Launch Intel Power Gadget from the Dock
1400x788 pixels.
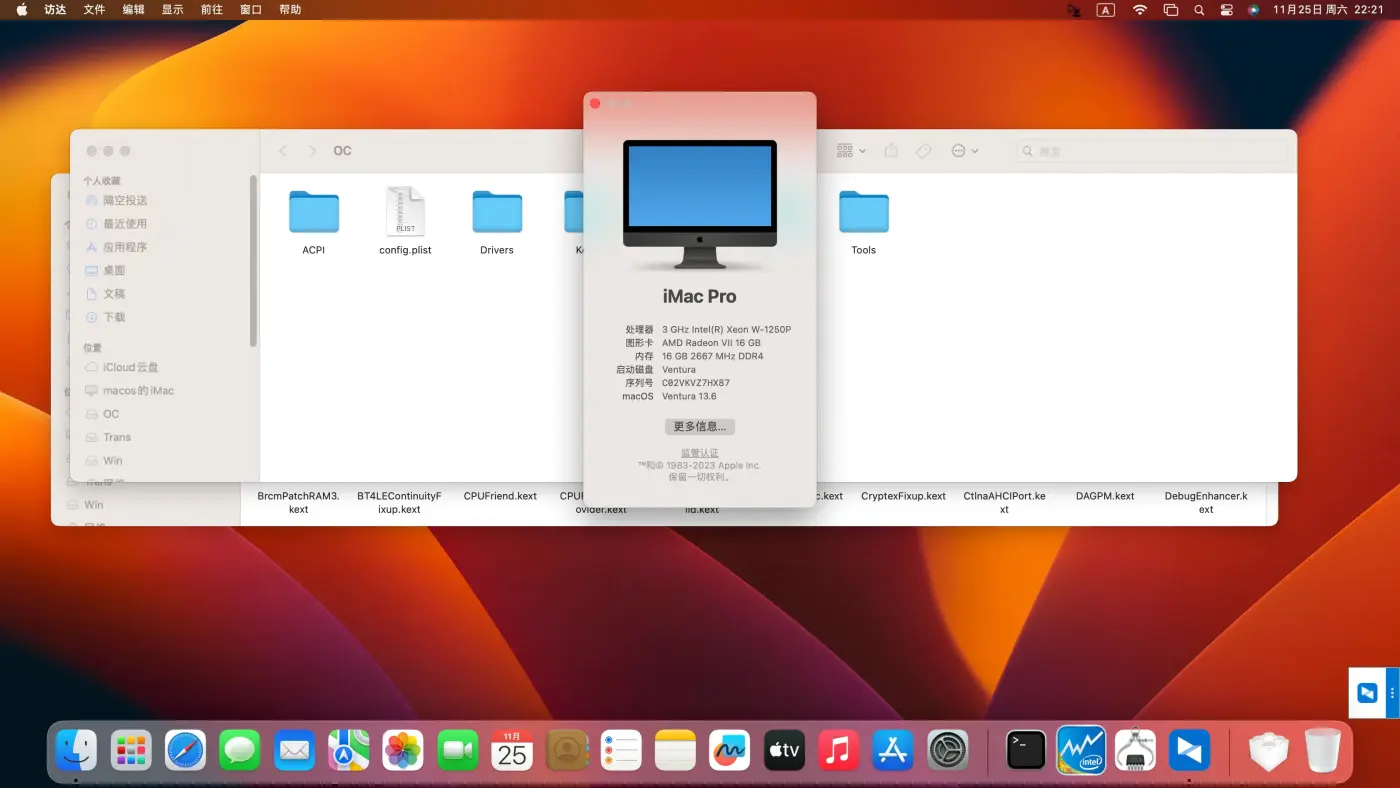click(x=1081, y=750)
